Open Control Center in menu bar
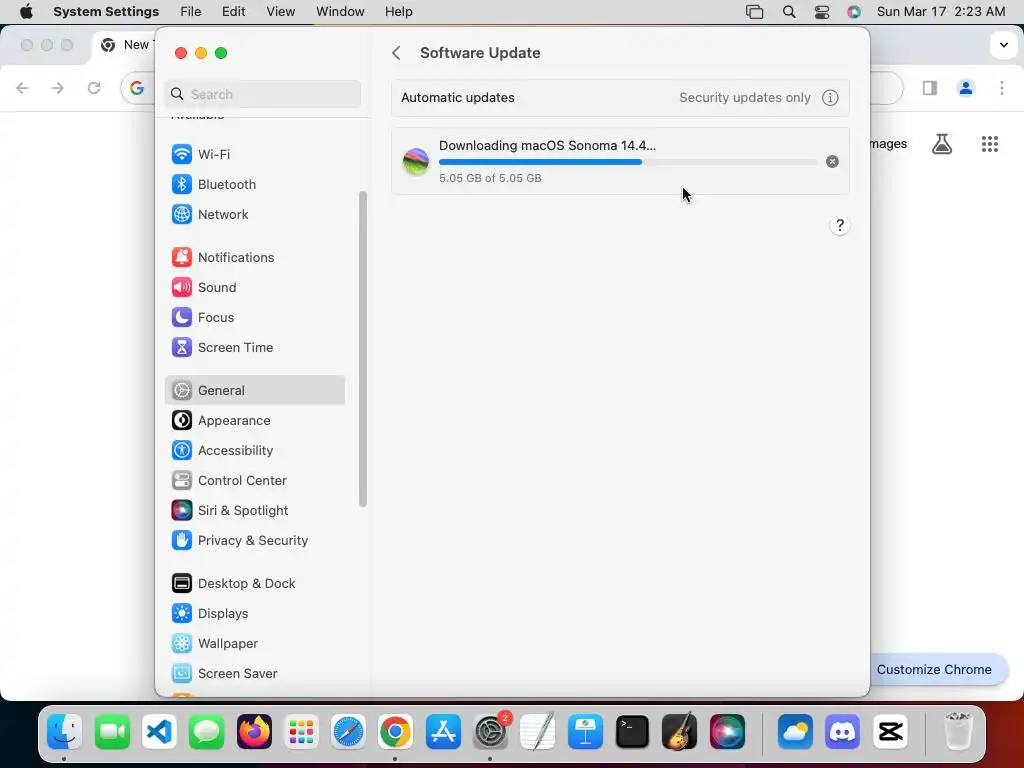Viewport: 1024px width, 768px height. point(822,12)
